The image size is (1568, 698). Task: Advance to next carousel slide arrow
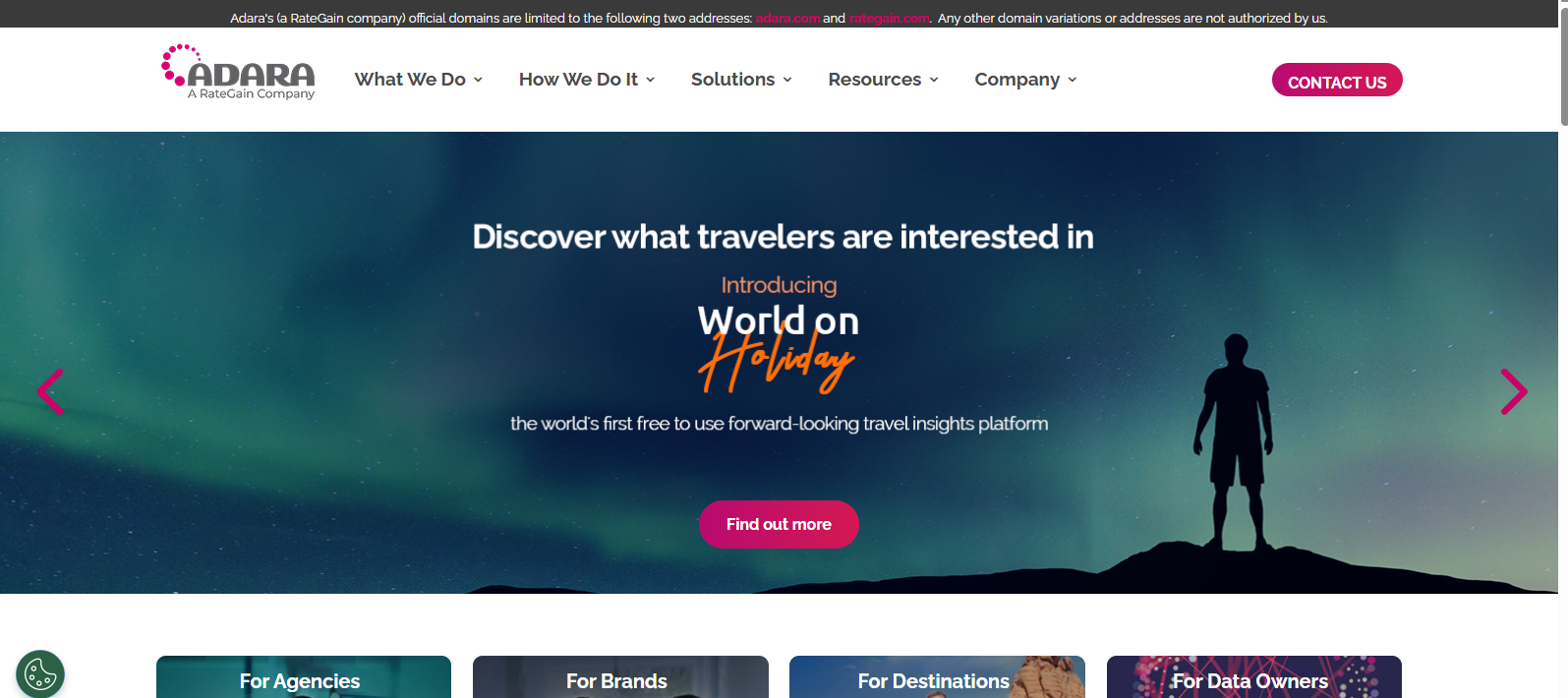pos(1514,391)
